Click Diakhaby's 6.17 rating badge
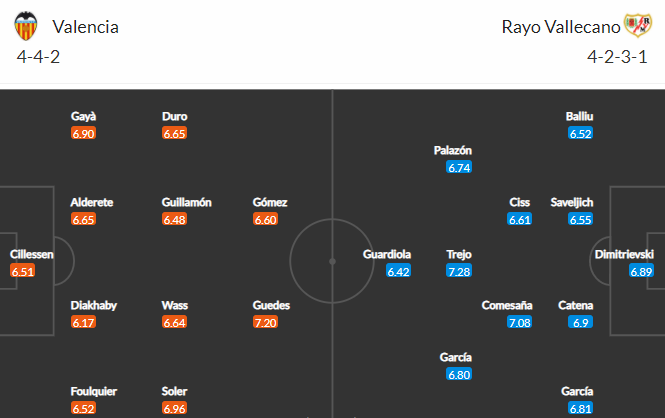665x418 pixels. (84, 323)
